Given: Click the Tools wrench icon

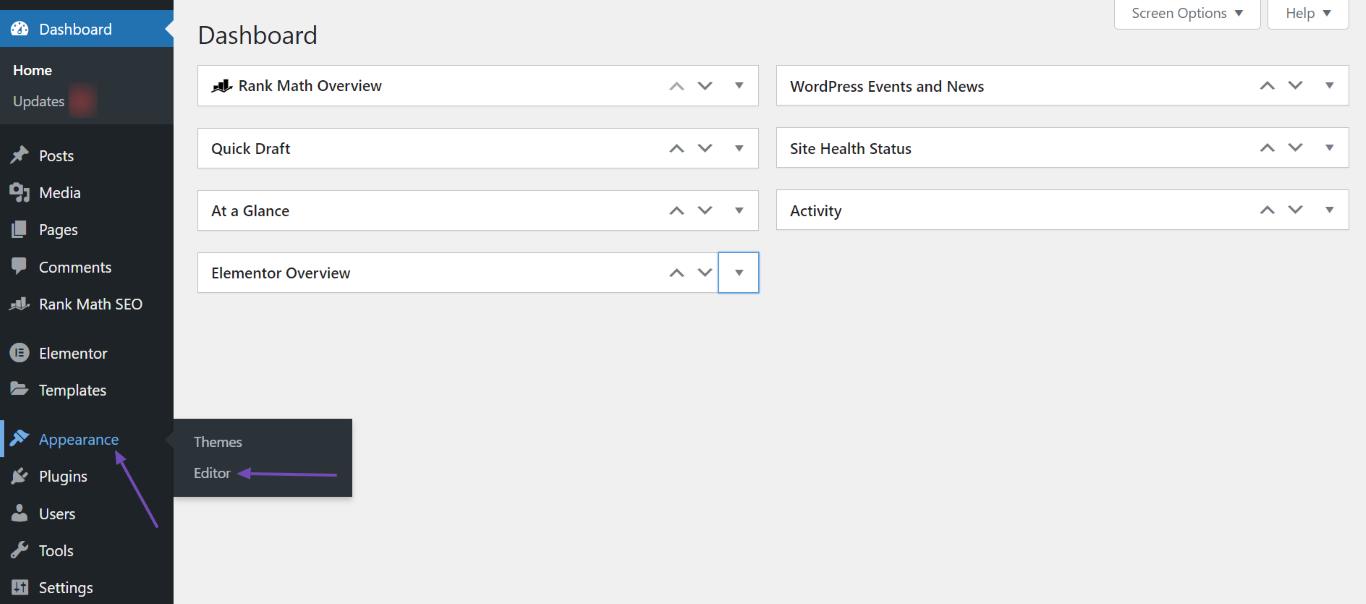Looking at the screenshot, I should [19, 551].
